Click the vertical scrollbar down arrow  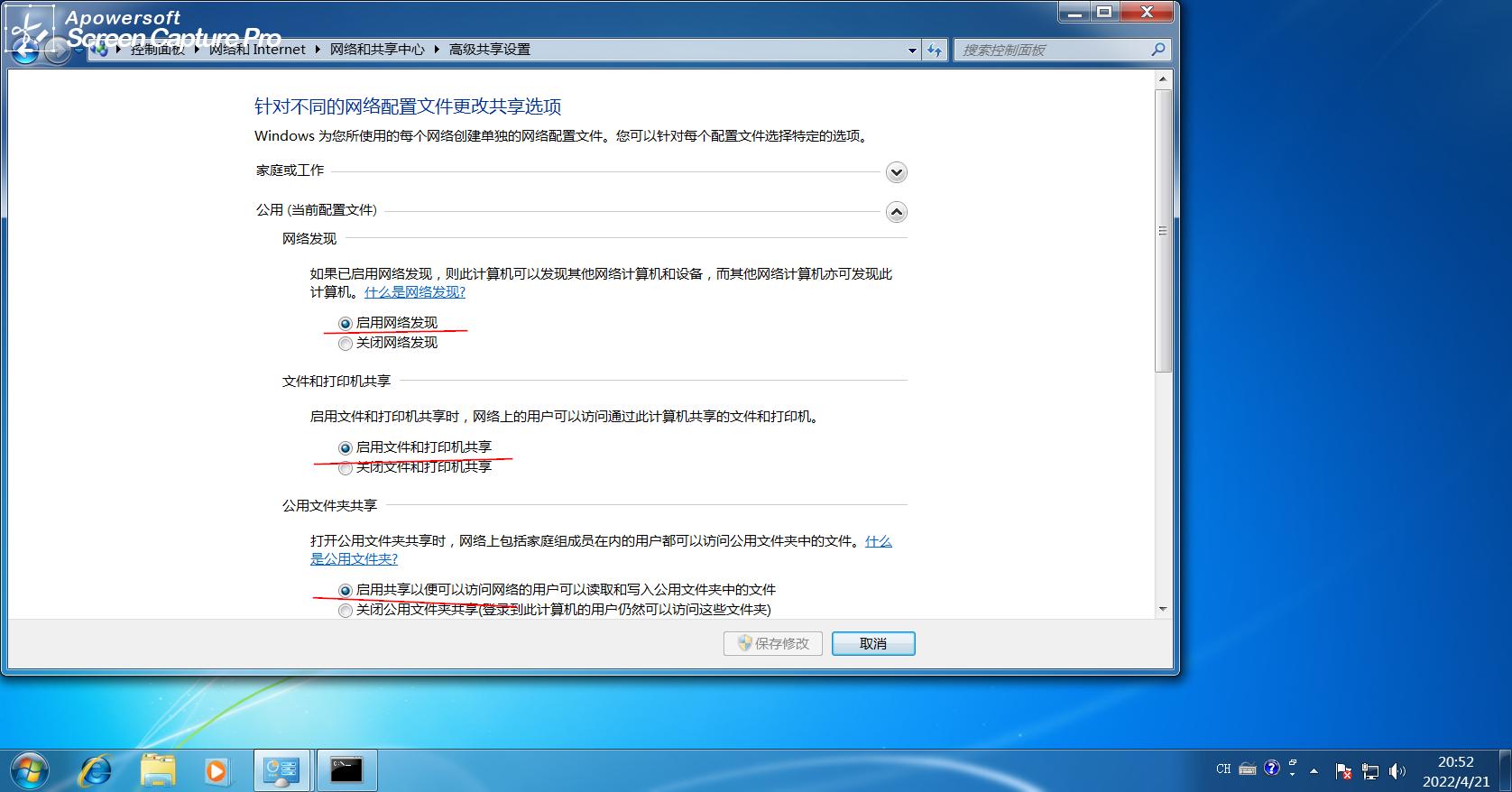[1163, 609]
